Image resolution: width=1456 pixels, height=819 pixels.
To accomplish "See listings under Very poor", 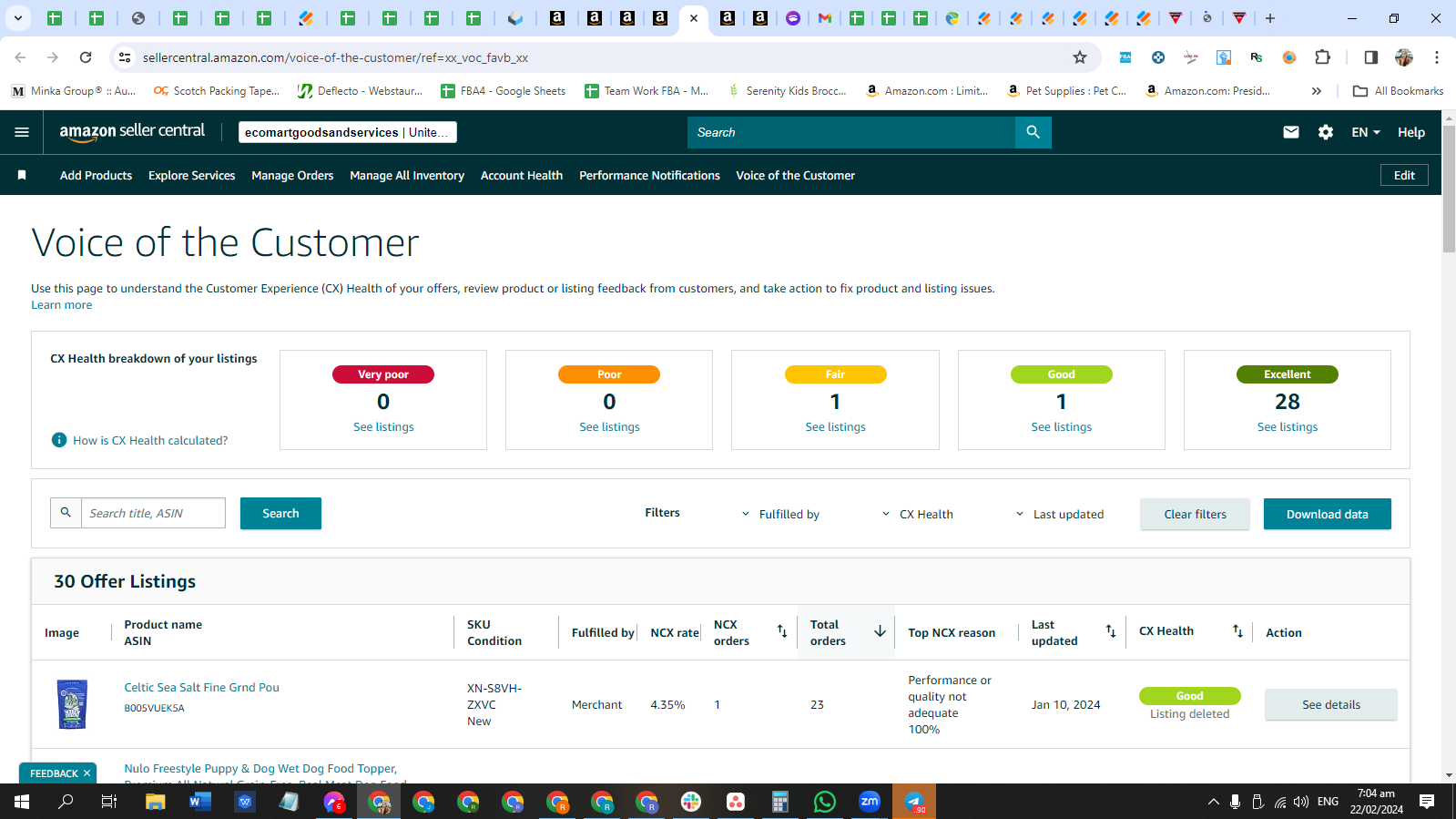I will [x=383, y=426].
